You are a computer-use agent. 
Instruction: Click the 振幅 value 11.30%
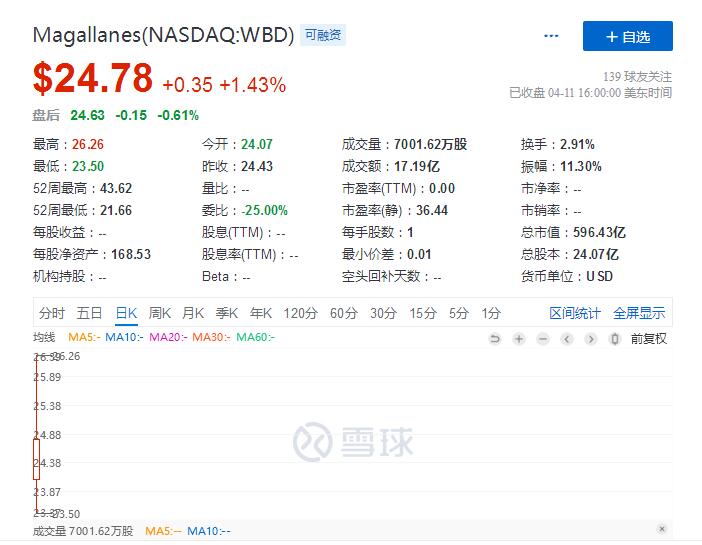[x=581, y=166]
